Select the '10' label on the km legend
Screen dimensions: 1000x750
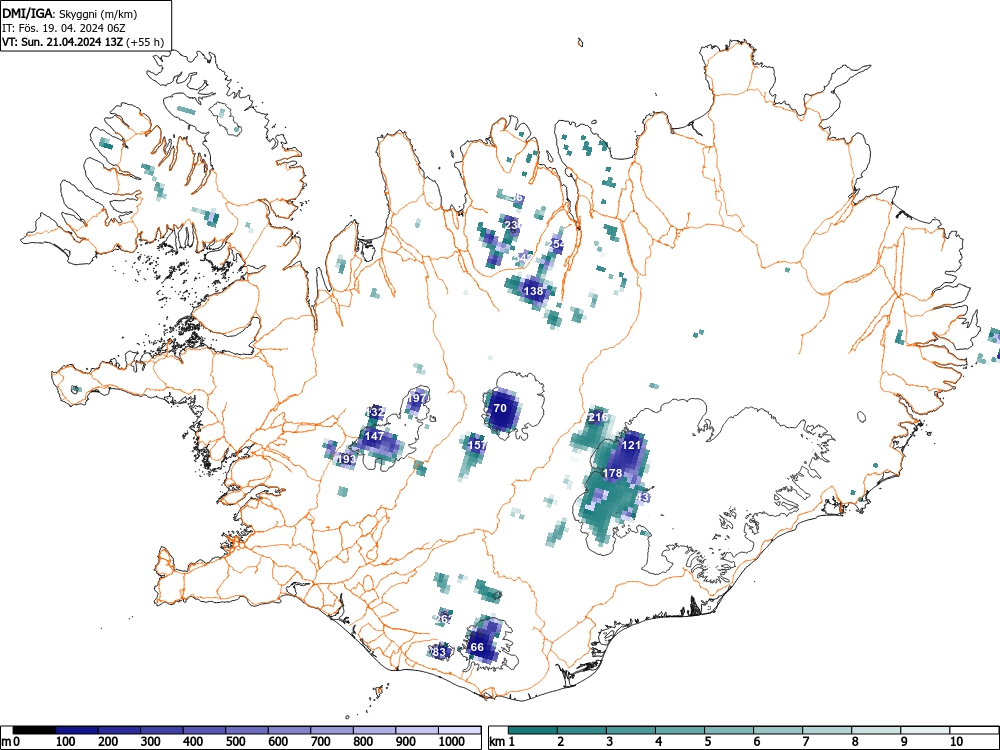pos(957,742)
